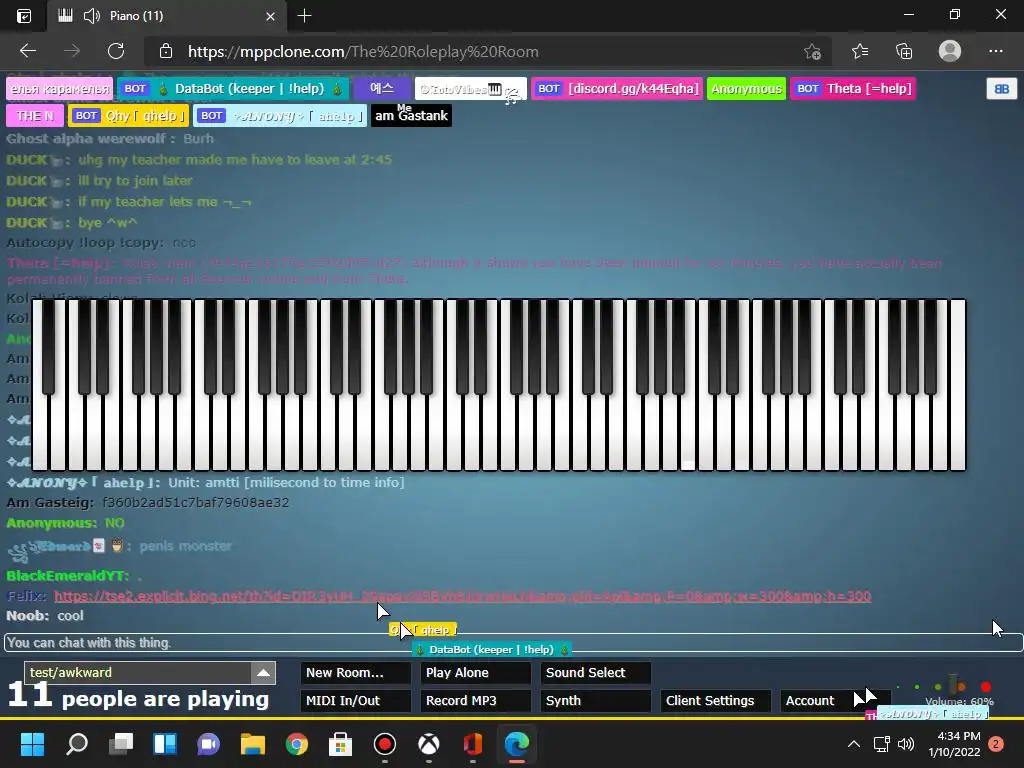Screen dimensions: 1024x768
Task: Open Felix's posted bing link
Action: tap(462, 596)
